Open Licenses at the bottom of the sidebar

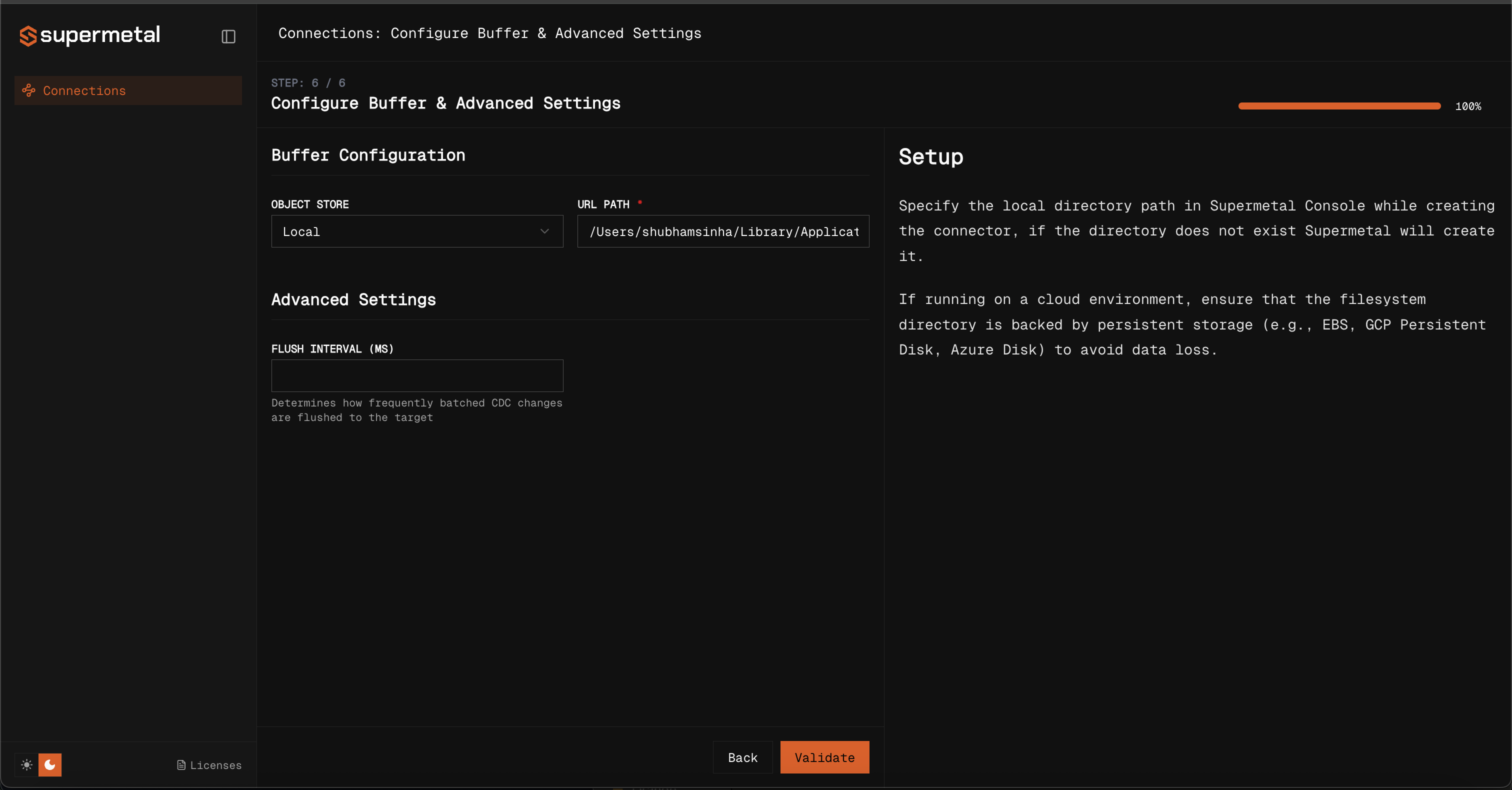215,765
